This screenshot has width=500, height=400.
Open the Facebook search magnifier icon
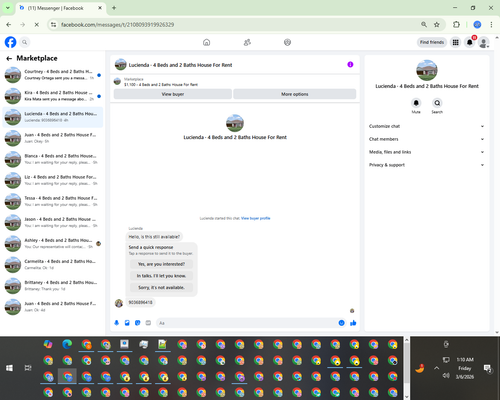tap(25, 42)
